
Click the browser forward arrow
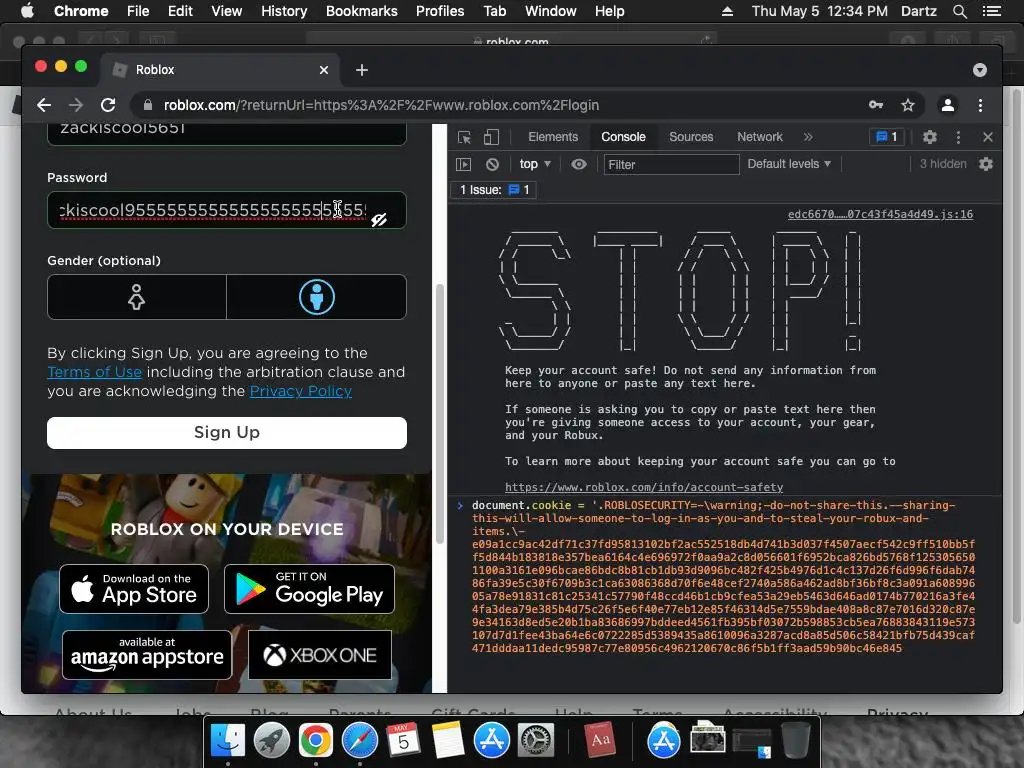pyautogui.click(x=76, y=105)
